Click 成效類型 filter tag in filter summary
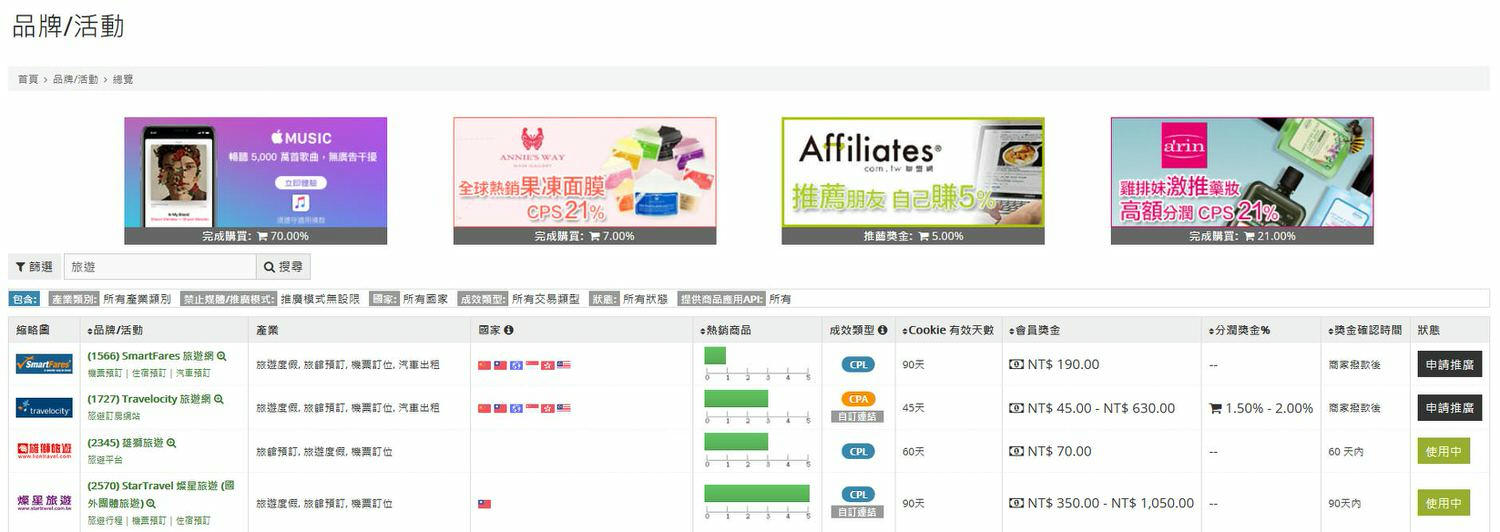 click(483, 299)
